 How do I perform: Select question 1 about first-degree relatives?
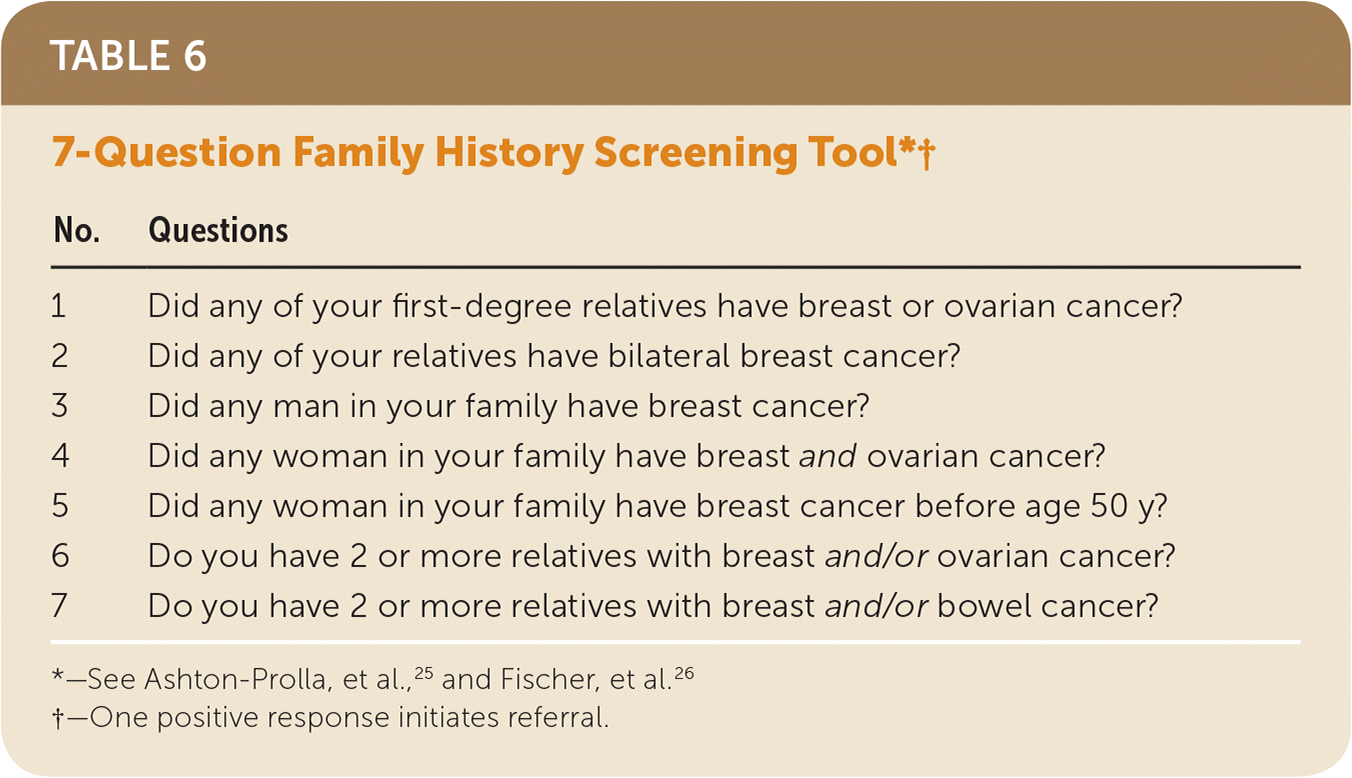coord(664,306)
